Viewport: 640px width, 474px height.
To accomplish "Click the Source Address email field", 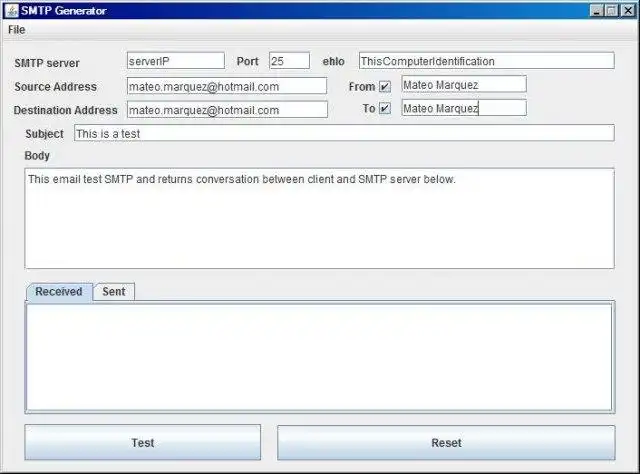I will click(227, 86).
